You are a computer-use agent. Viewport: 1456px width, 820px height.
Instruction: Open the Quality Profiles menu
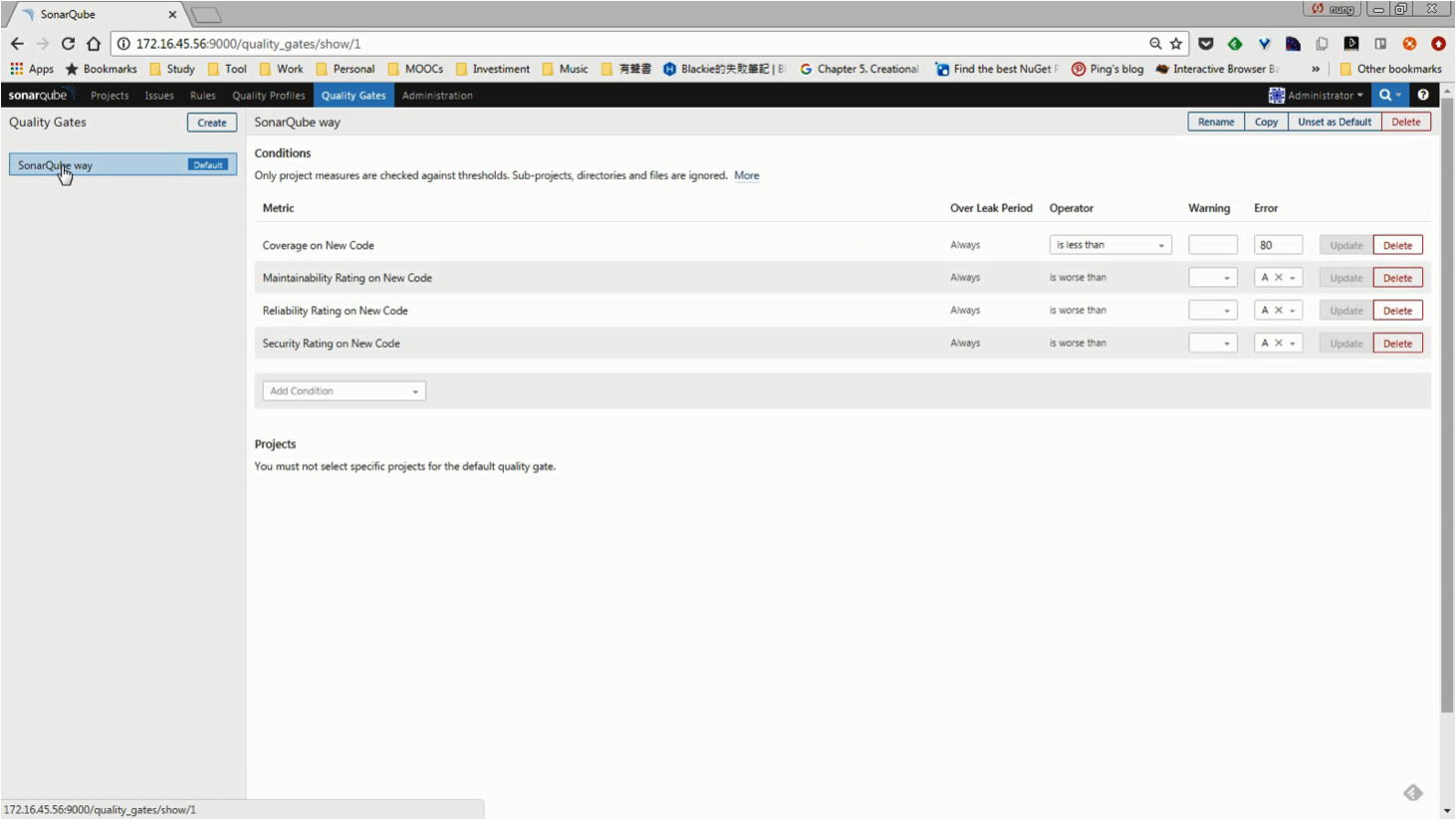269,96
